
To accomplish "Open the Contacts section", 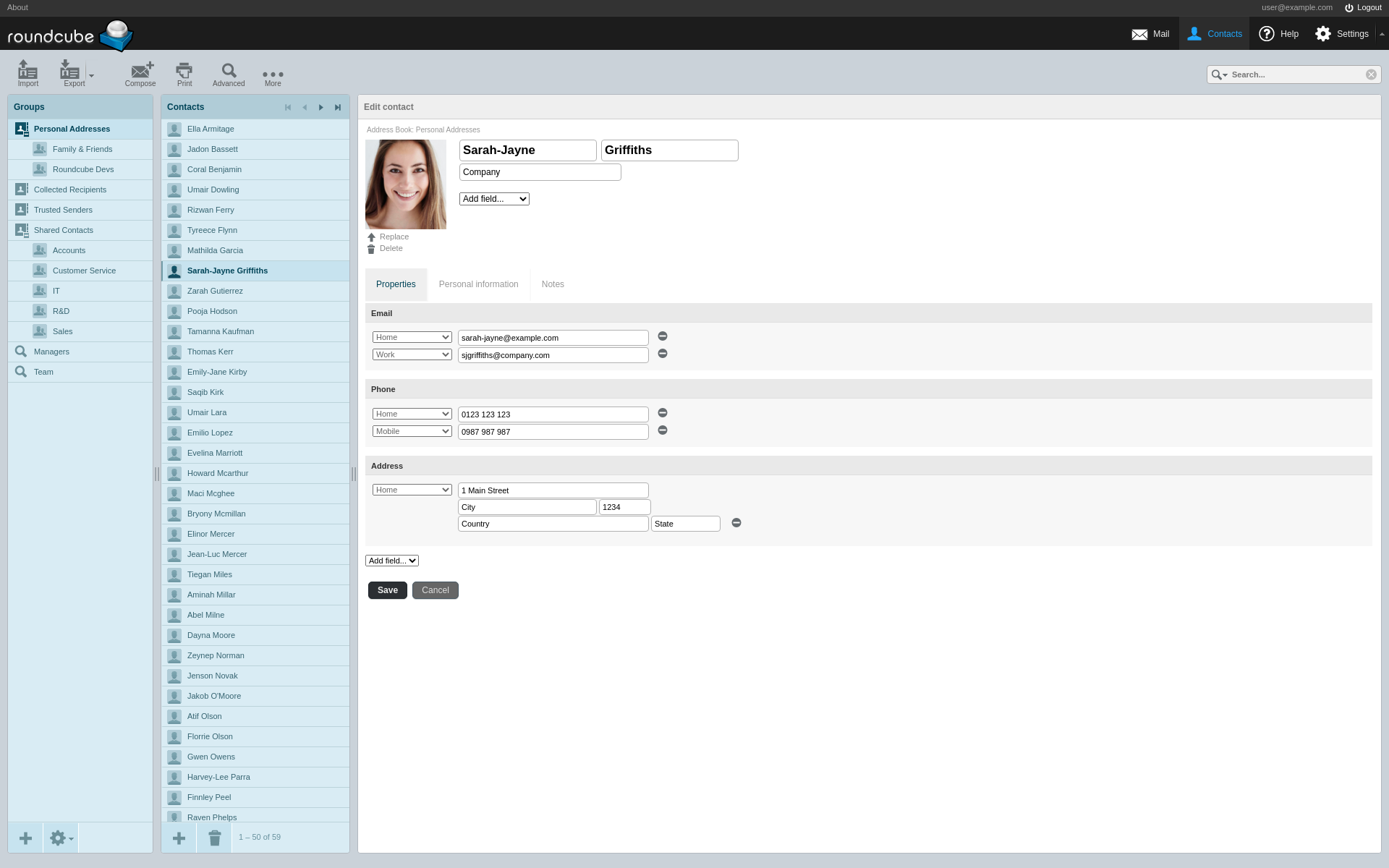I will tap(1215, 34).
